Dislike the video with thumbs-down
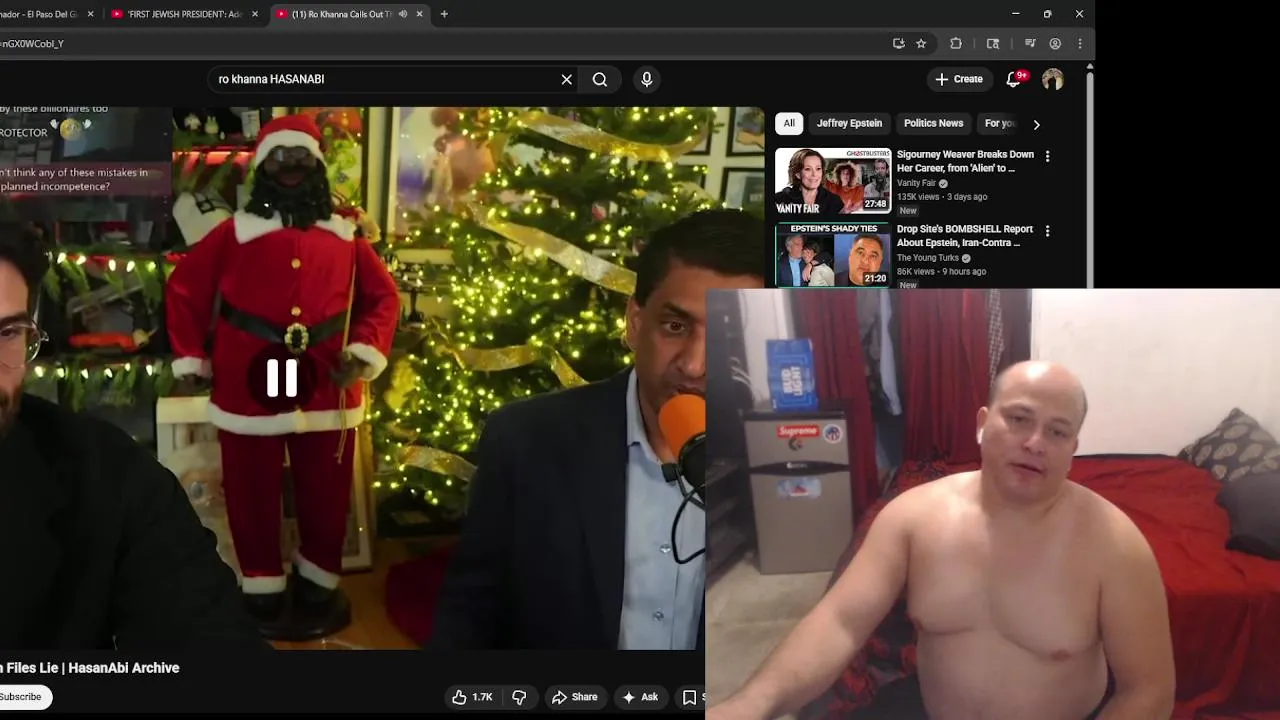Image resolution: width=1280 pixels, height=720 pixels. (519, 697)
